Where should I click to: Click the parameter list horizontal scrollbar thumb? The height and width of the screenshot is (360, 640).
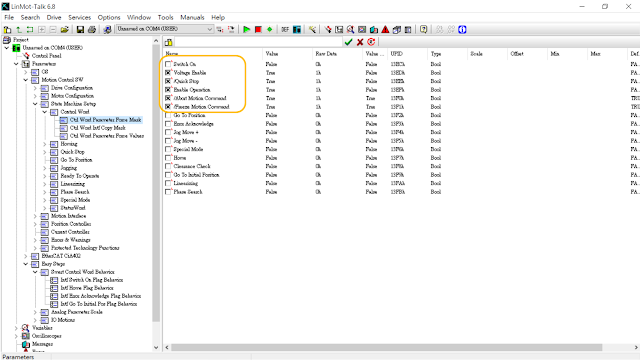pyautogui.click(x=387, y=347)
